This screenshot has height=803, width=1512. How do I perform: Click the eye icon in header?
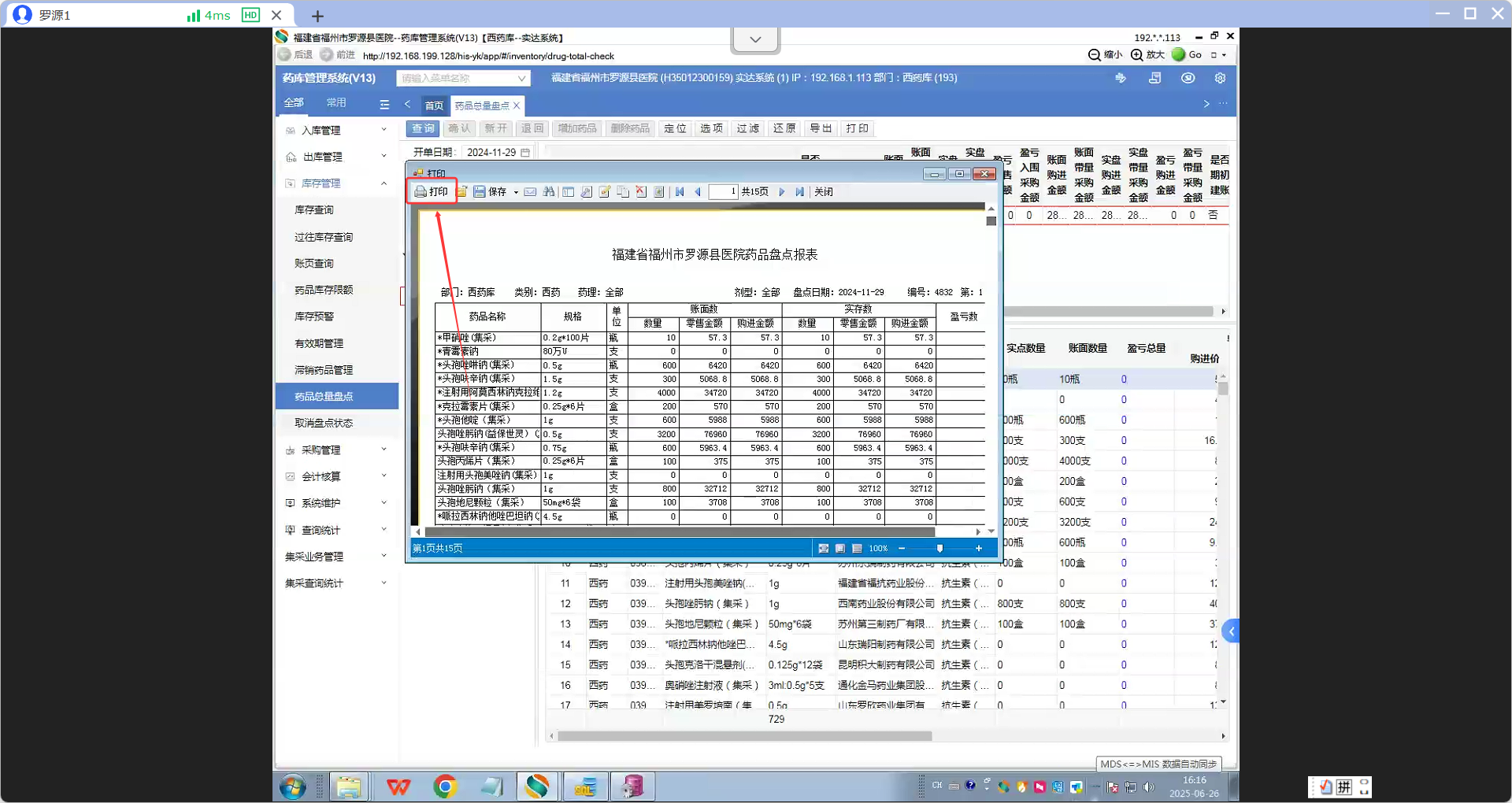pyautogui.click(x=1188, y=78)
